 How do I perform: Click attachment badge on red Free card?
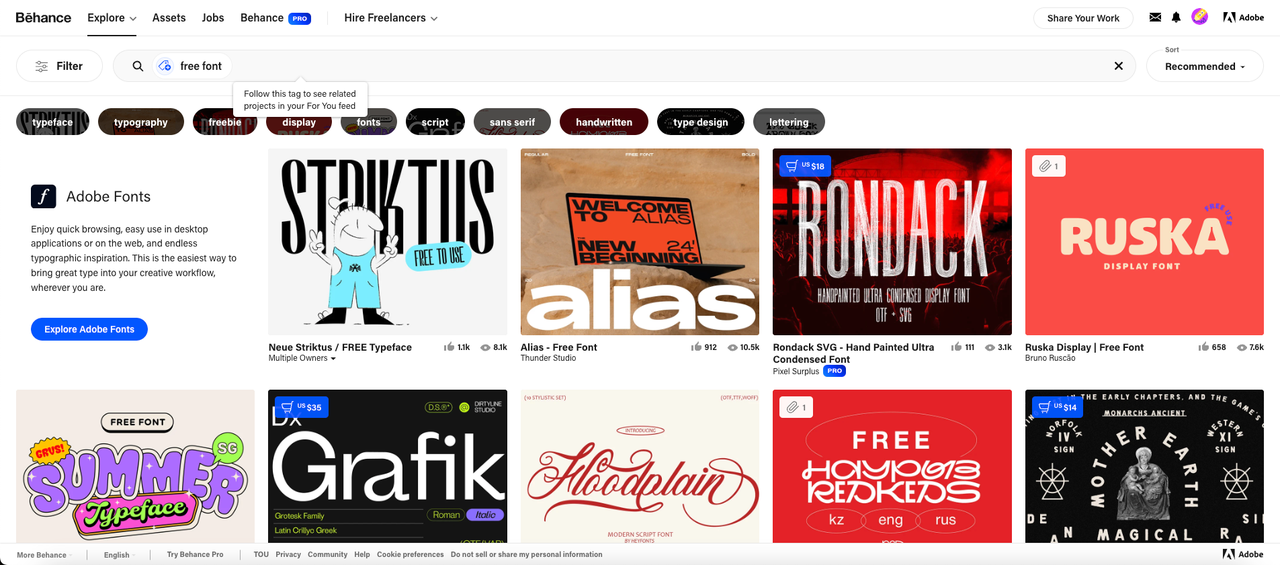(x=797, y=407)
